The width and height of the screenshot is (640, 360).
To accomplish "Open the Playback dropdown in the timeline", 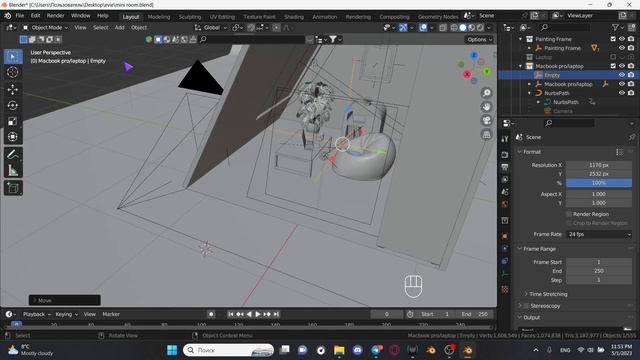I will [36, 314].
